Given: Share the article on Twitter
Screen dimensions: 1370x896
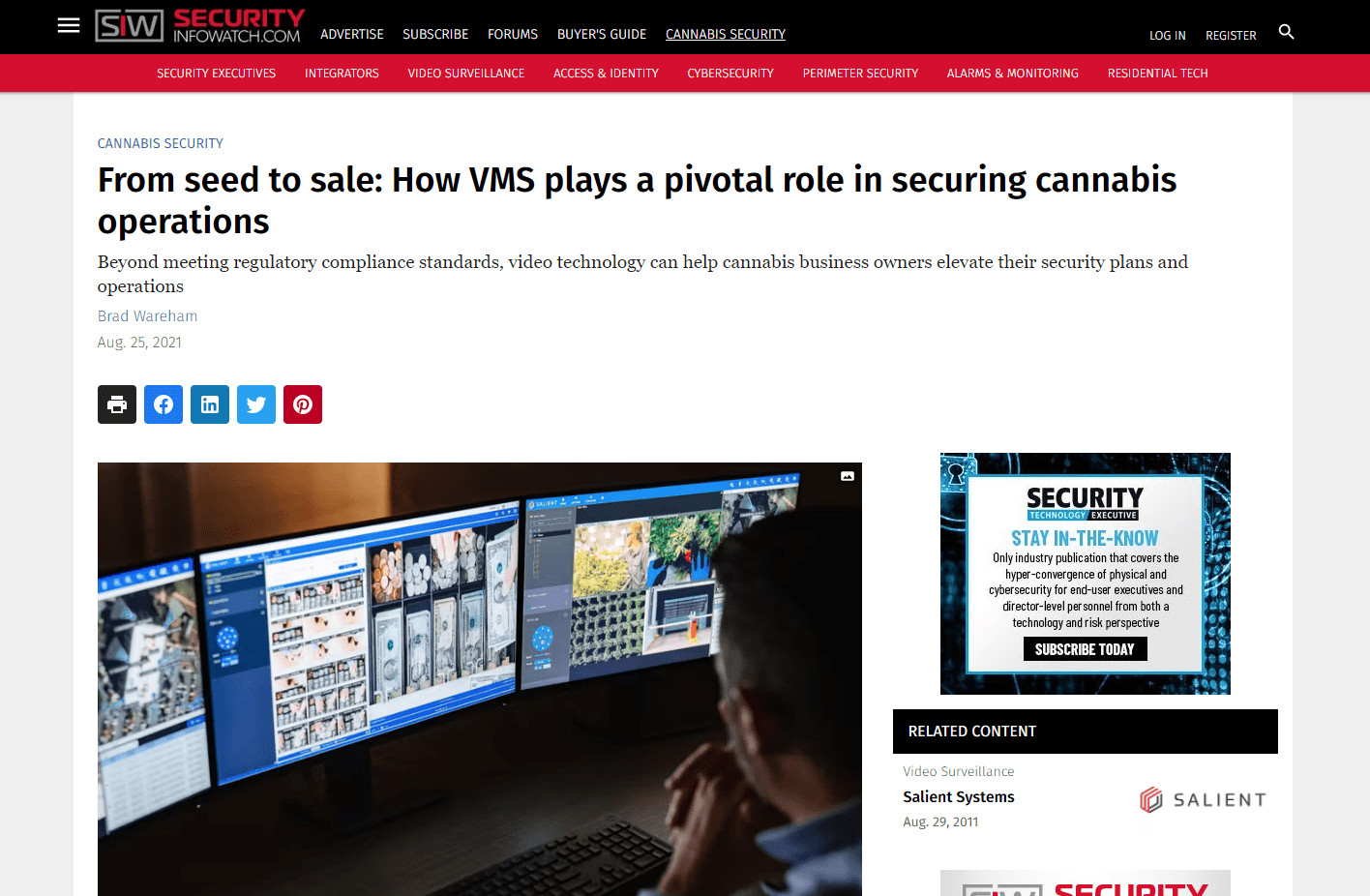Looking at the screenshot, I should pos(256,404).
